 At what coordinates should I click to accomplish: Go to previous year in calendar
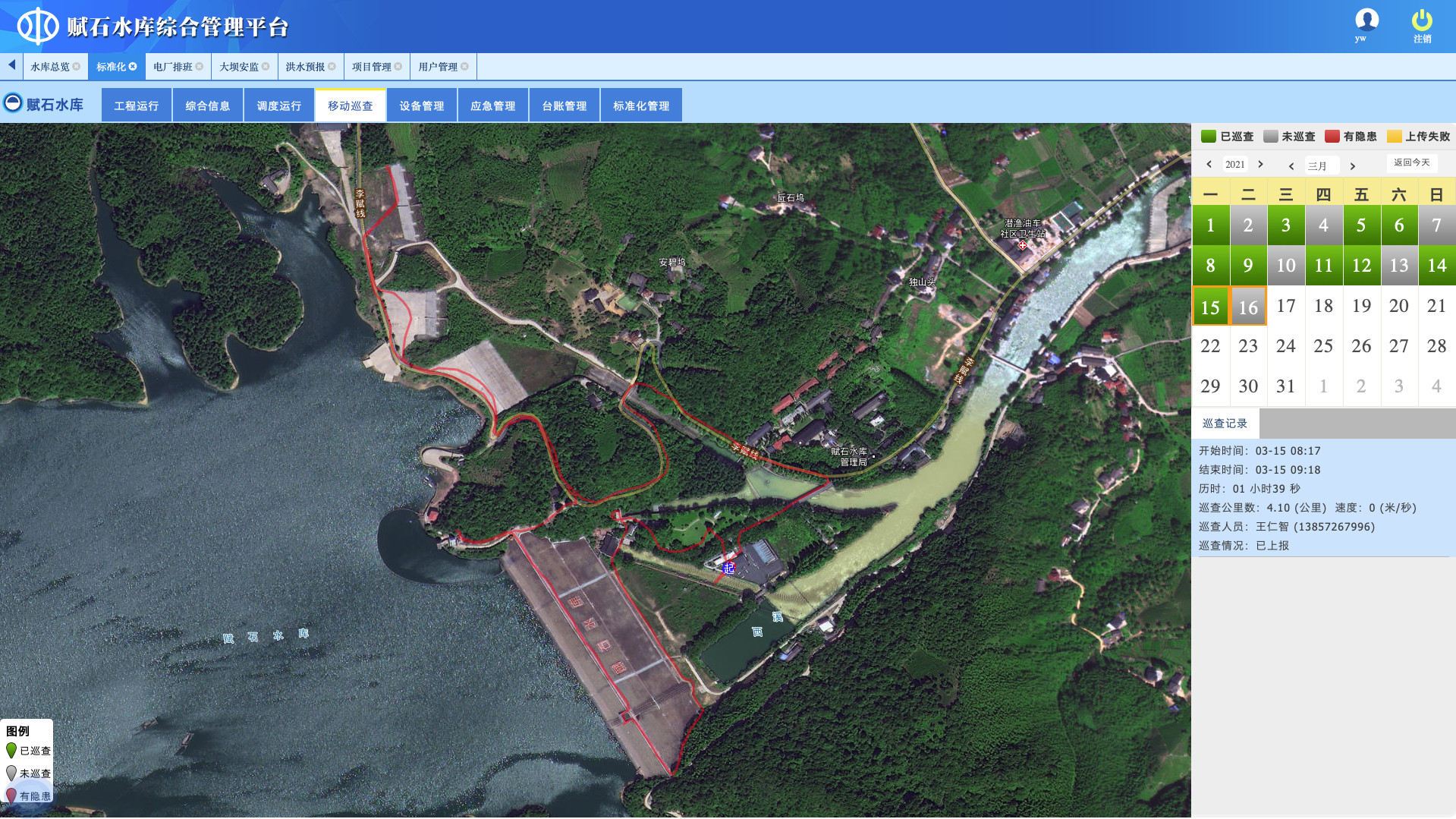[x=1209, y=165]
